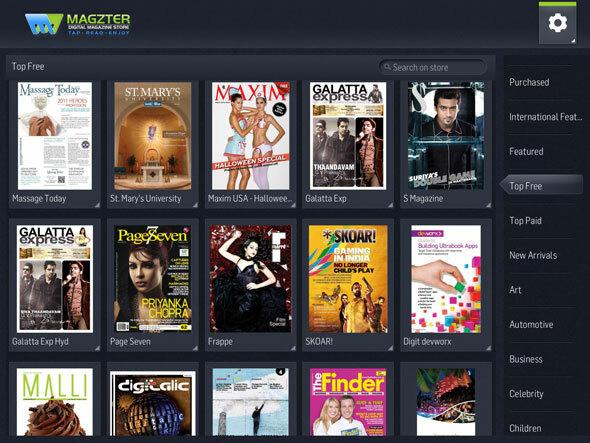Open the cover between digitalic and The Finder
The image size is (590, 443).
pyautogui.click(x=251, y=402)
